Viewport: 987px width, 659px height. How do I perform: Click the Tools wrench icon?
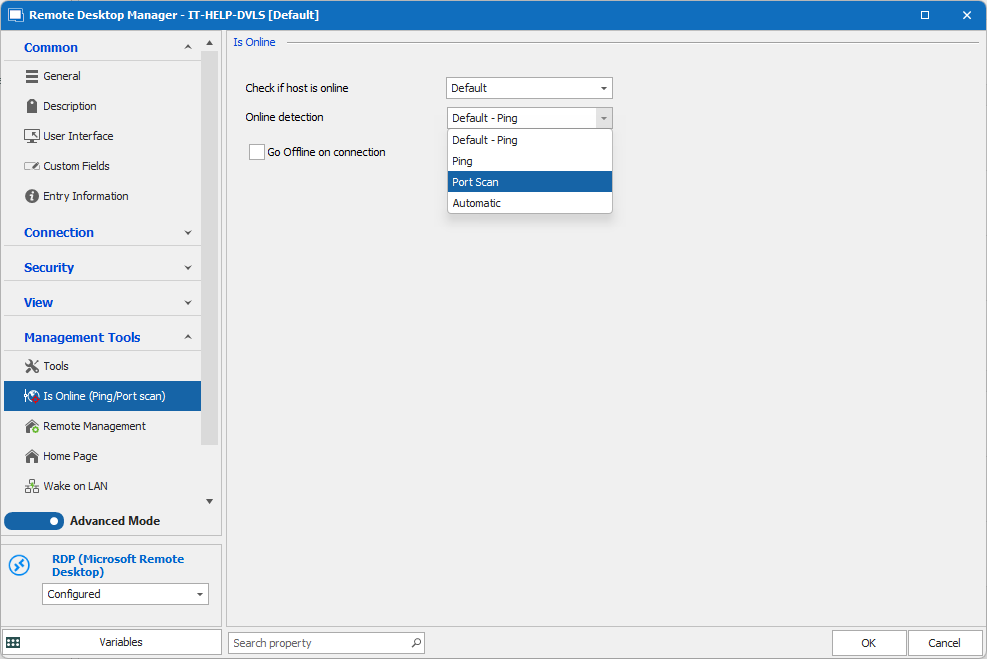tap(32, 366)
